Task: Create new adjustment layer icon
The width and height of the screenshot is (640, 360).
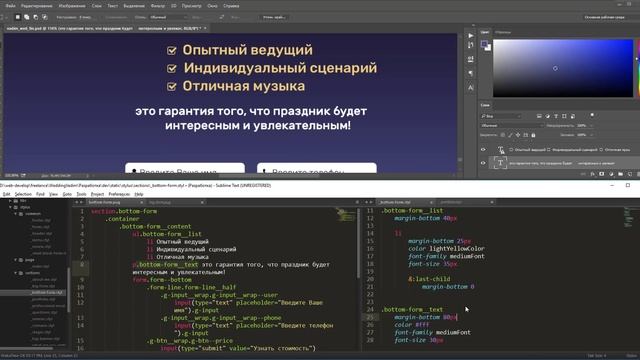Action: pos(611,174)
